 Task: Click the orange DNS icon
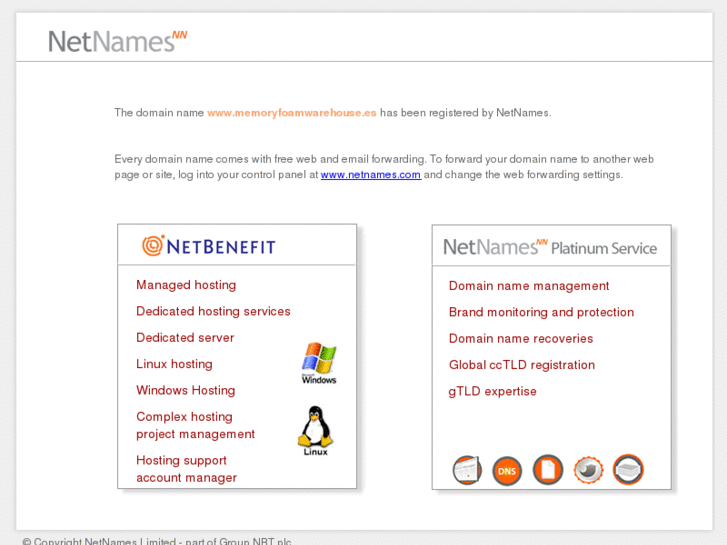[507, 471]
